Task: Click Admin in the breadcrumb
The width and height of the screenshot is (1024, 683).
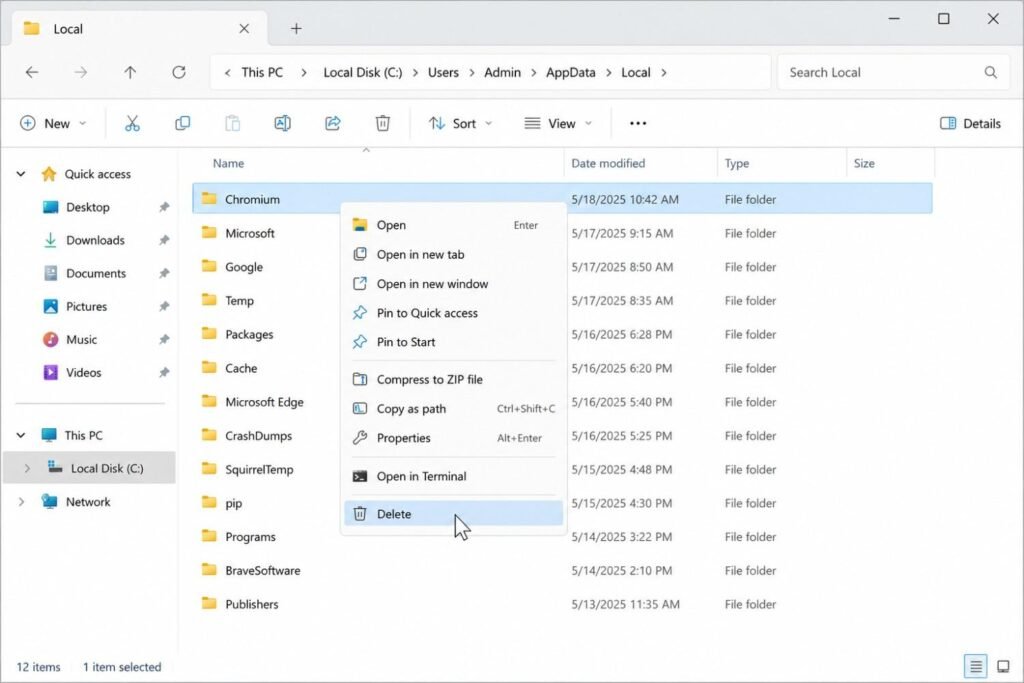Action: (502, 72)
